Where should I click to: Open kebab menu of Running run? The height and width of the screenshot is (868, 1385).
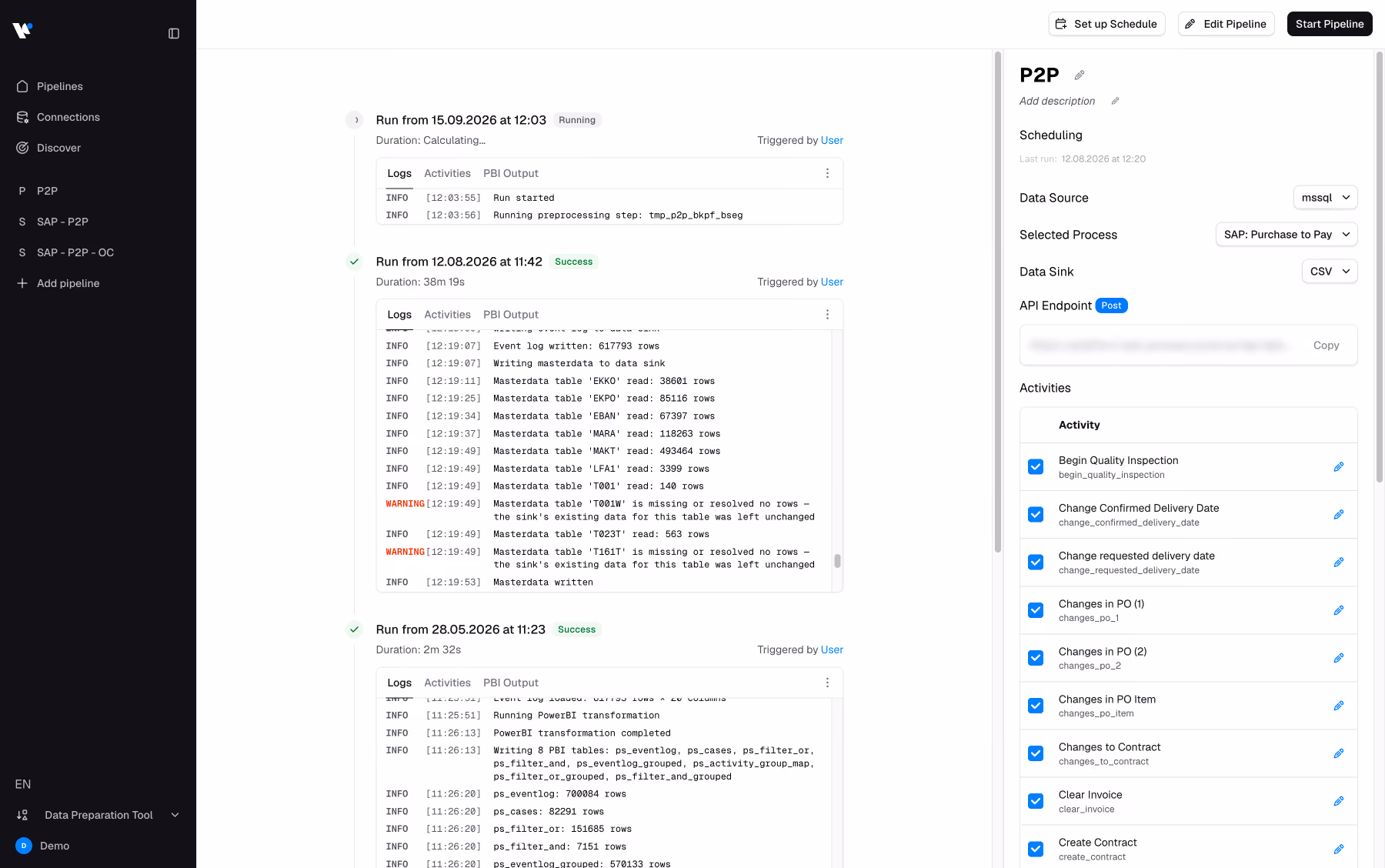click(827, 173)
